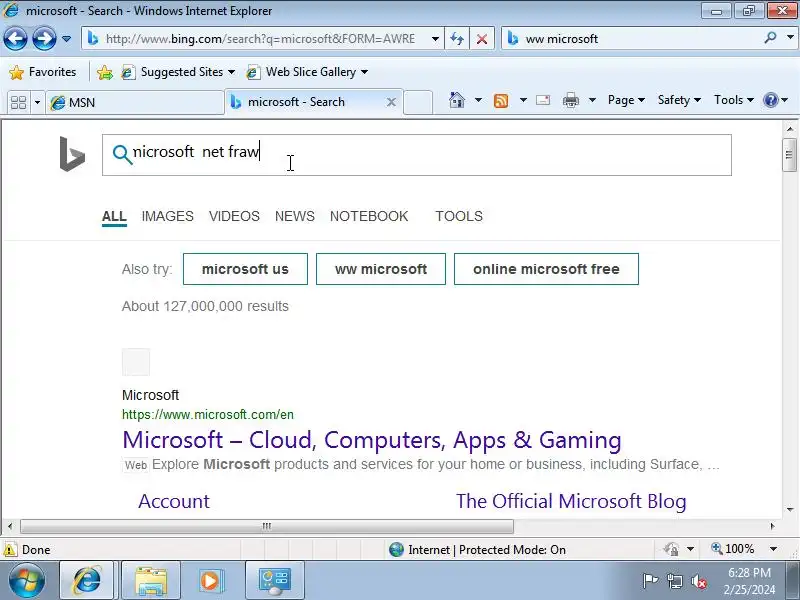Click 'Internet | Protected Mode: On' status
The width and height of the screenshot is (800, 600).
[x=478, y=549]
